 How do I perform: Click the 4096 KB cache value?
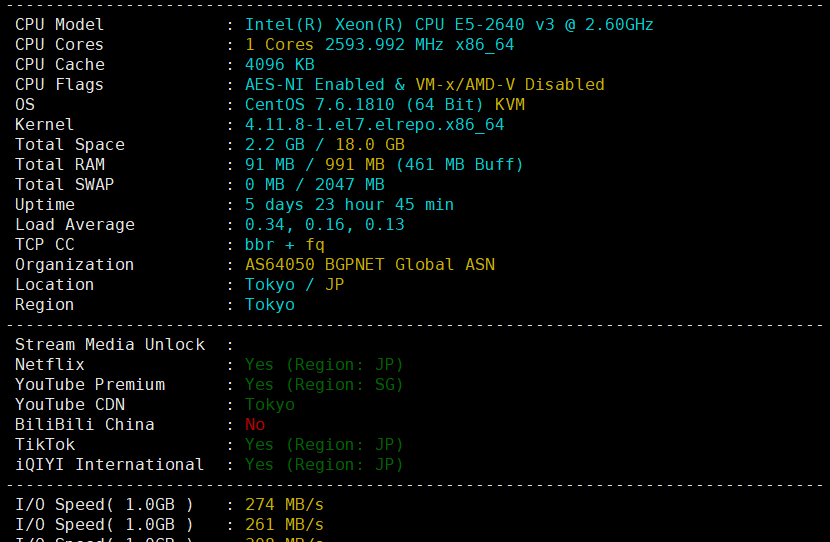[279, 65]
